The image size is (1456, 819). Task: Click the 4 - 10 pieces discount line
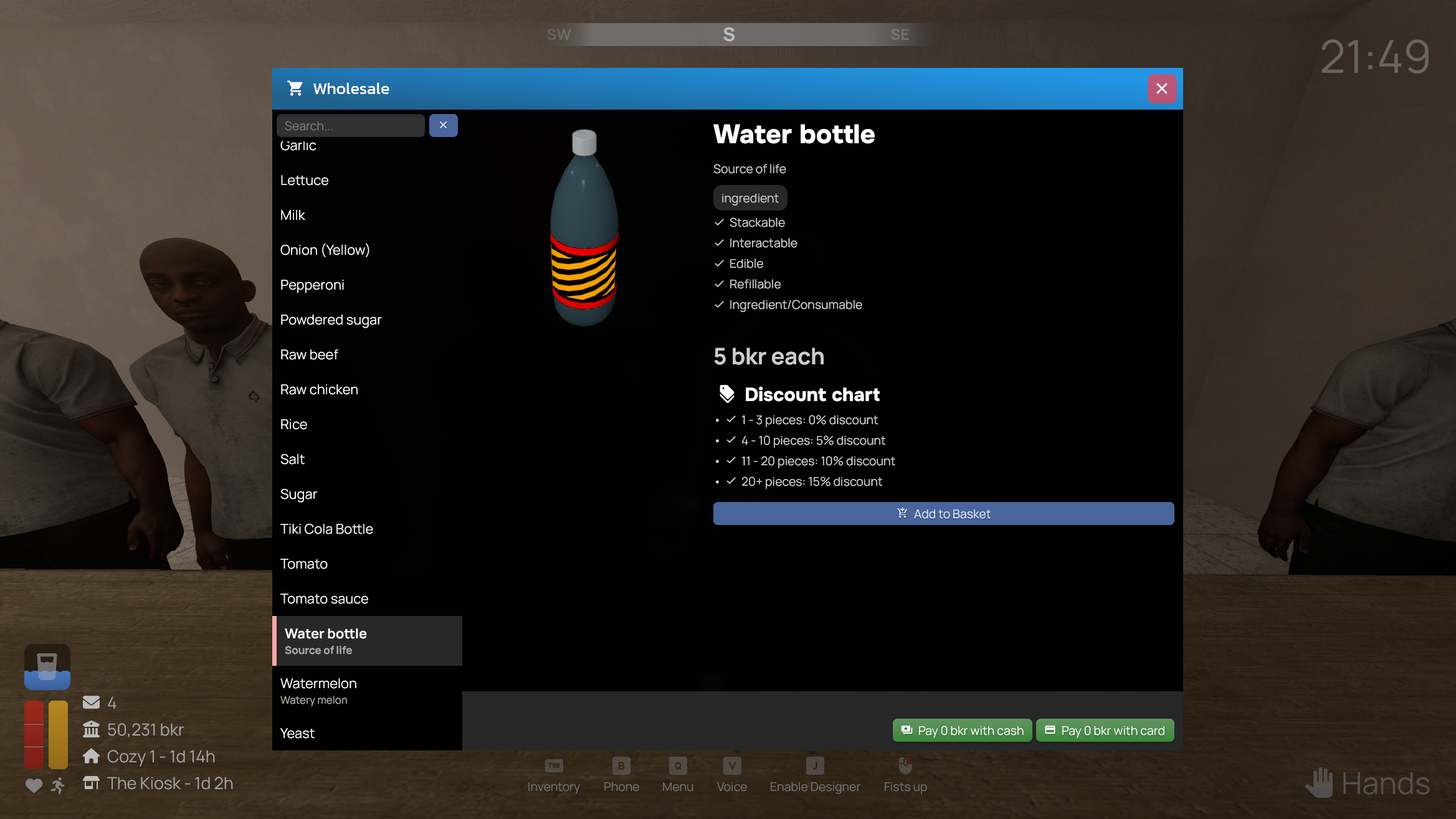[x=813, y=440]
